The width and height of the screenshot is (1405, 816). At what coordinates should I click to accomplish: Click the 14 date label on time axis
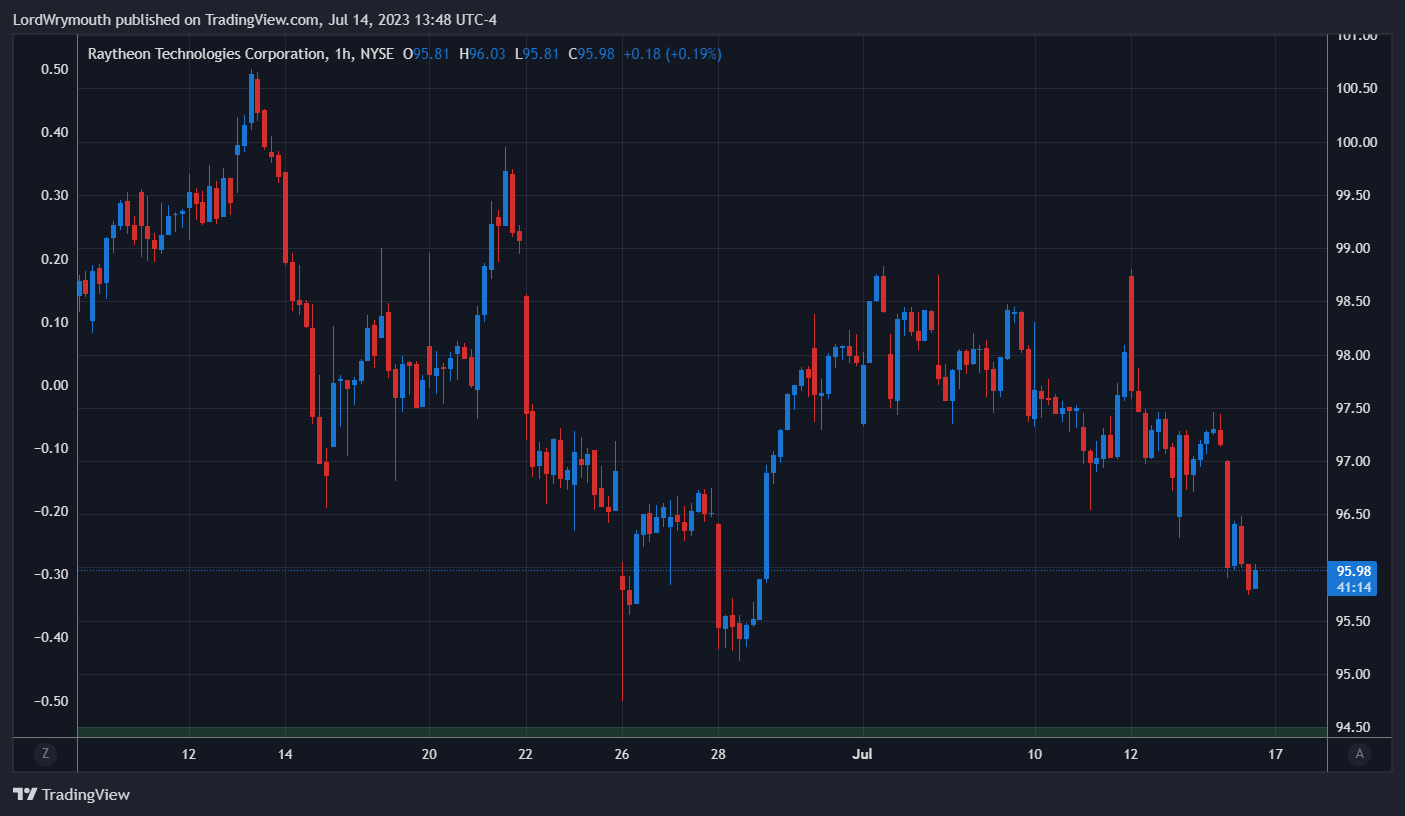pyautogui.click(x=284, y=754)
